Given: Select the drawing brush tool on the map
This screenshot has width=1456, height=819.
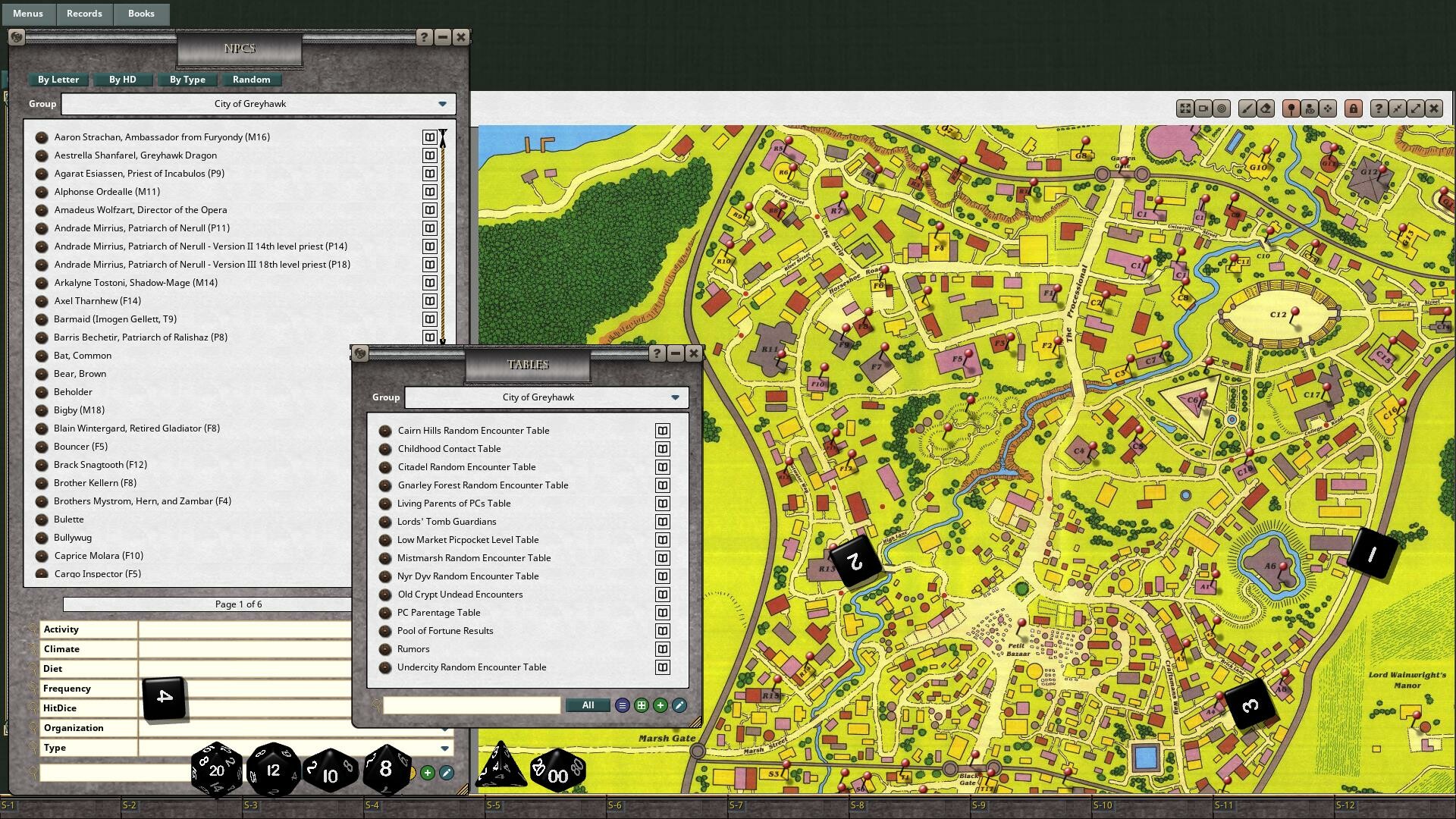Looking at the screenshot, I should click(1247, 108).
